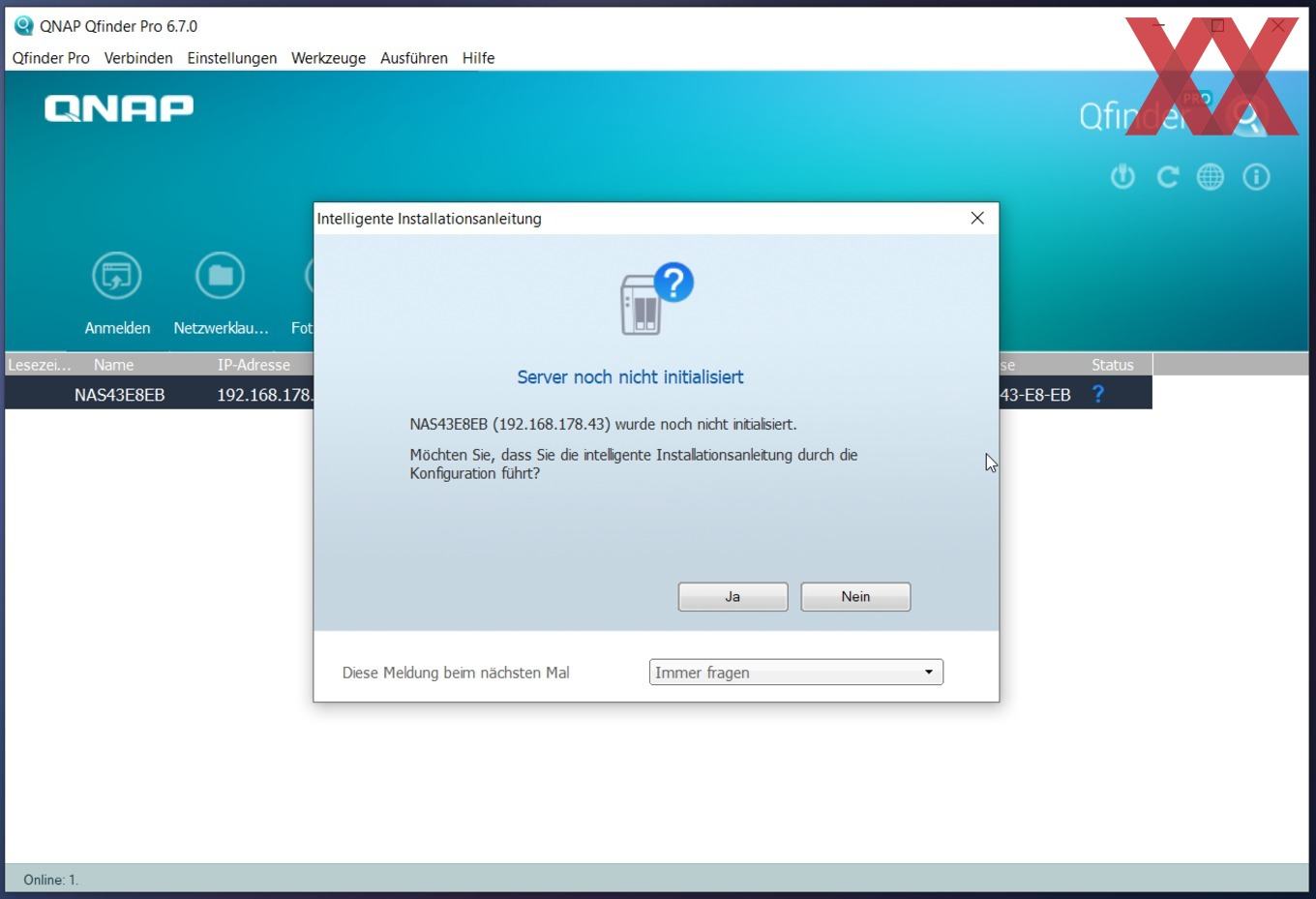
Task: Open the globe language icon
Action: pyautogui.click(x=1211, y=176)
